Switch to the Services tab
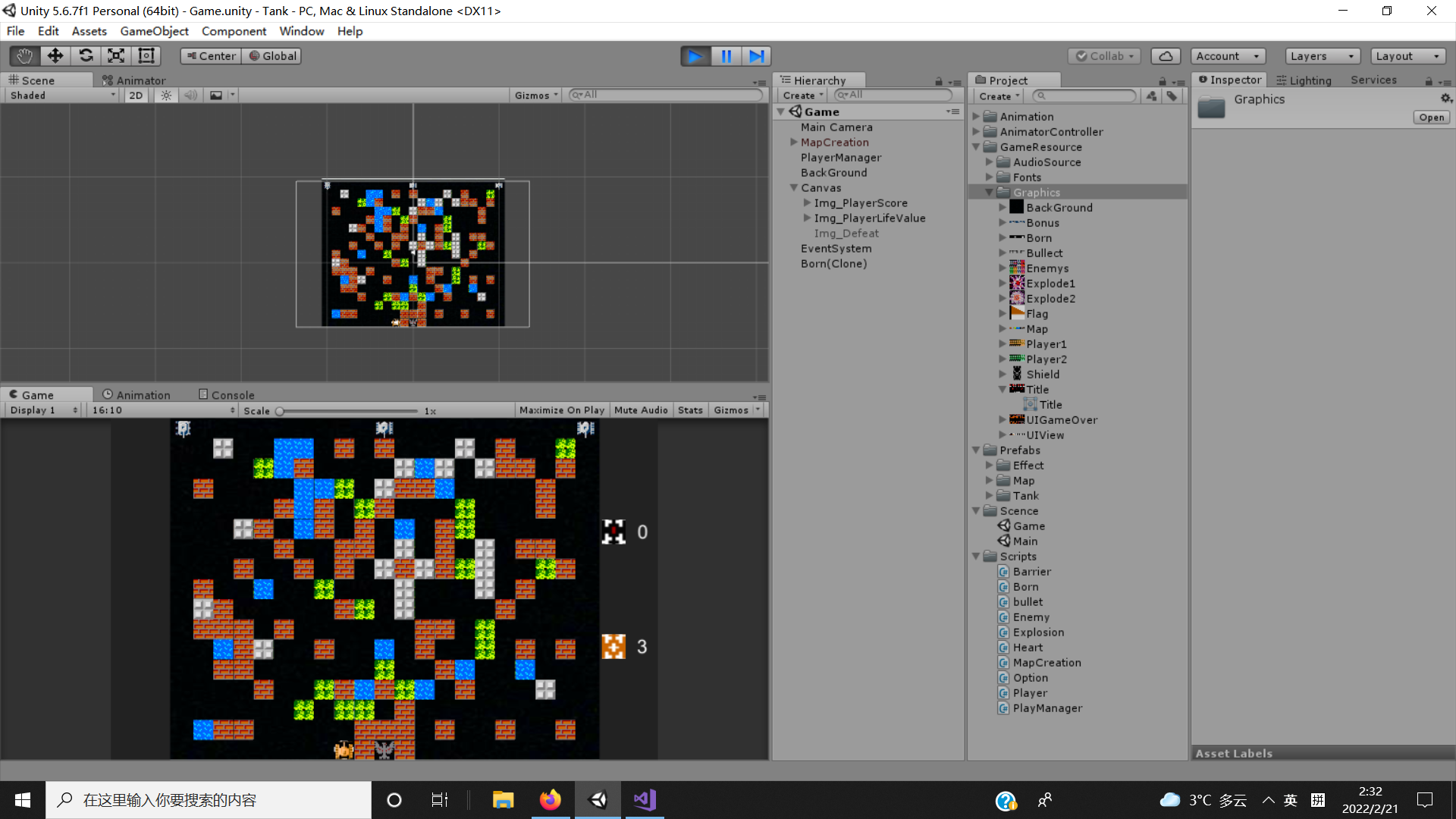Viewport: 1456px width, 819px height. (1373, 80)
